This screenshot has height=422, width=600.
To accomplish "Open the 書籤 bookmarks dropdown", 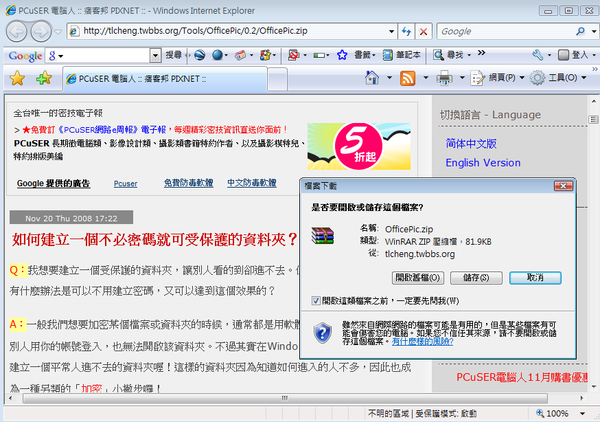I will coord(365,55).
